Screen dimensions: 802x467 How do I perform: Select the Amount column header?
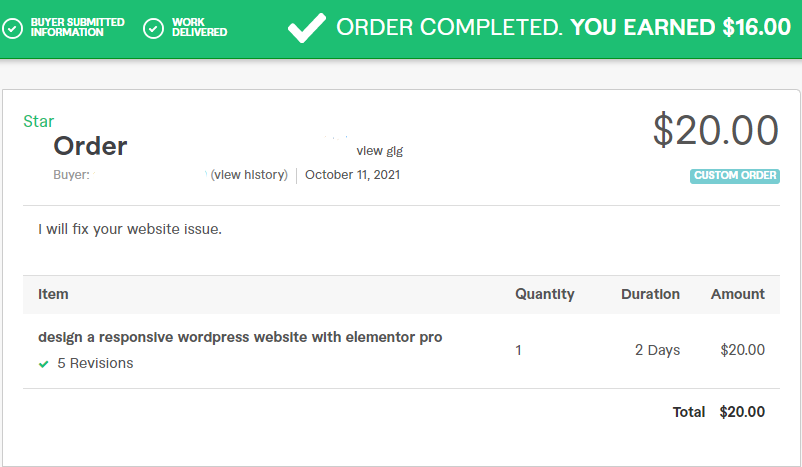tap(737, 294)
